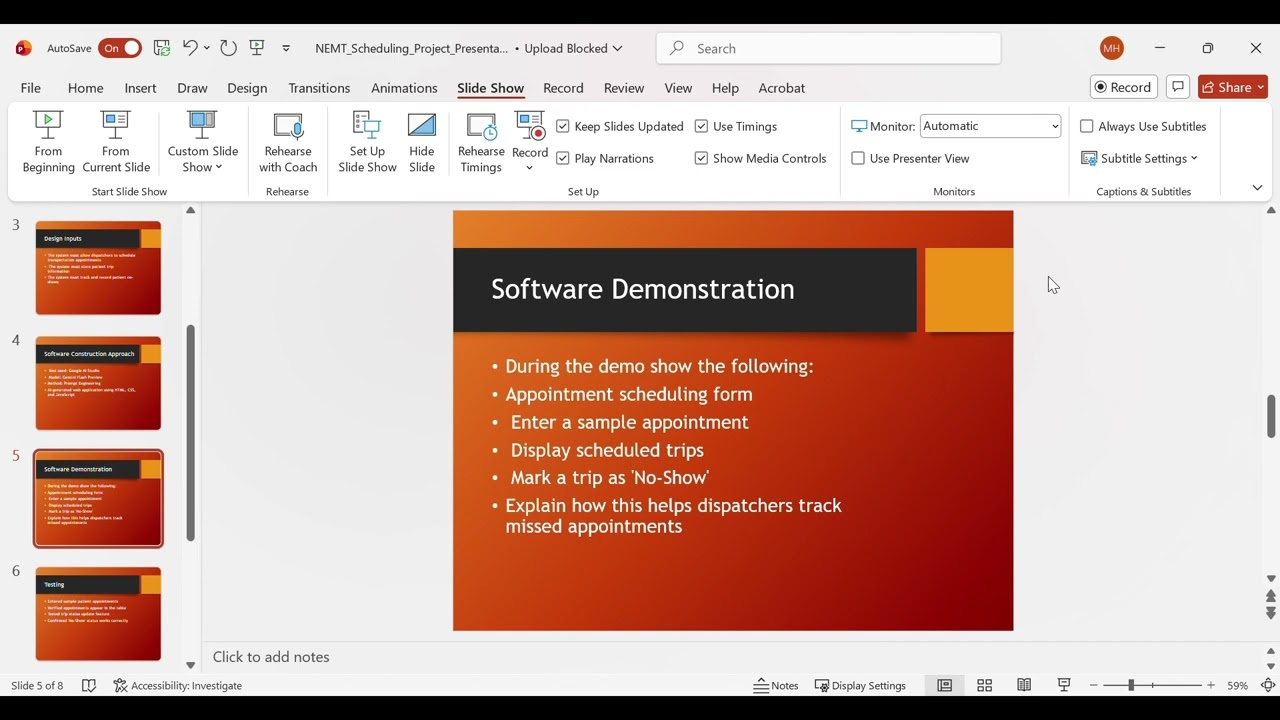1280x720 pixels.
Task: Switch to the Insert tab
Action: point(140,88)
